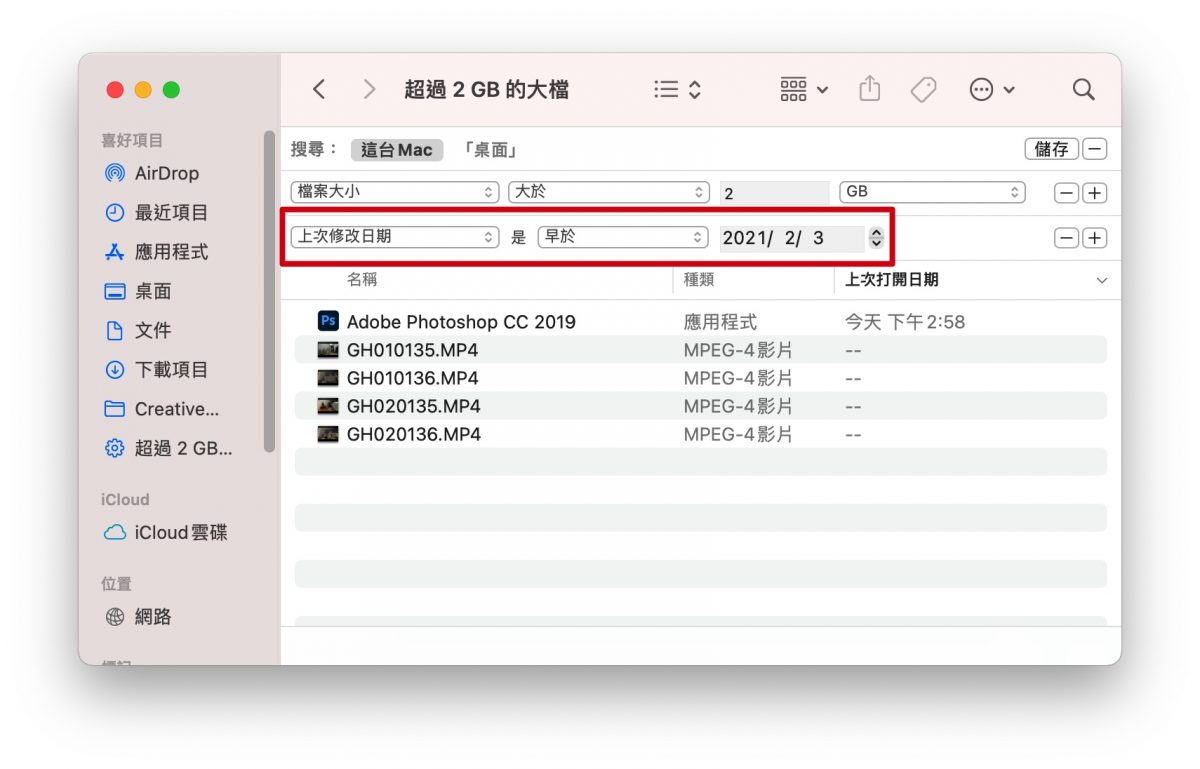Click the tag icon in toolbar

(x=923, y=90)
